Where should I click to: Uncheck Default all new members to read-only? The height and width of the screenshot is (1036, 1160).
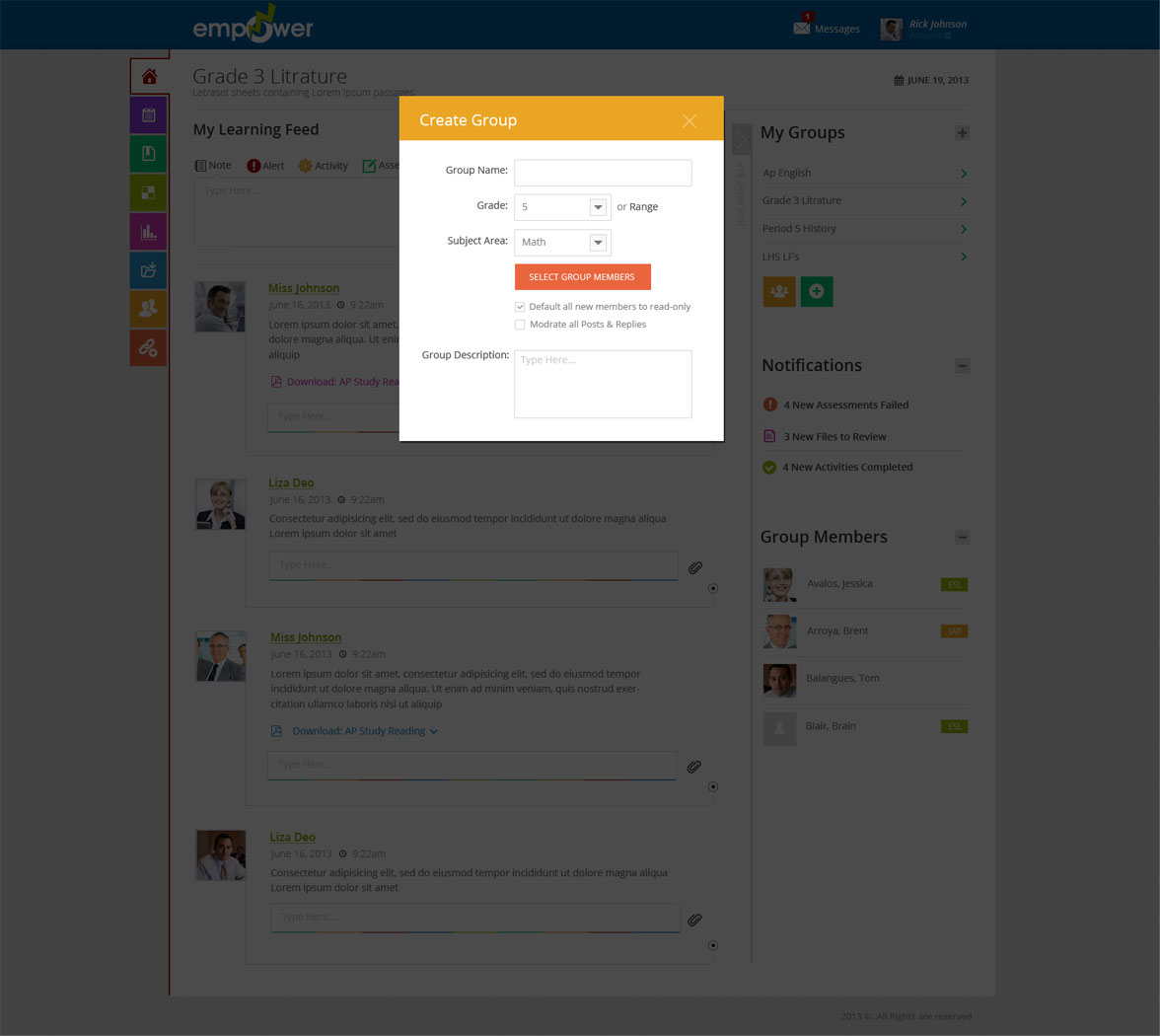pyautogui.click(x=520, y=307)
